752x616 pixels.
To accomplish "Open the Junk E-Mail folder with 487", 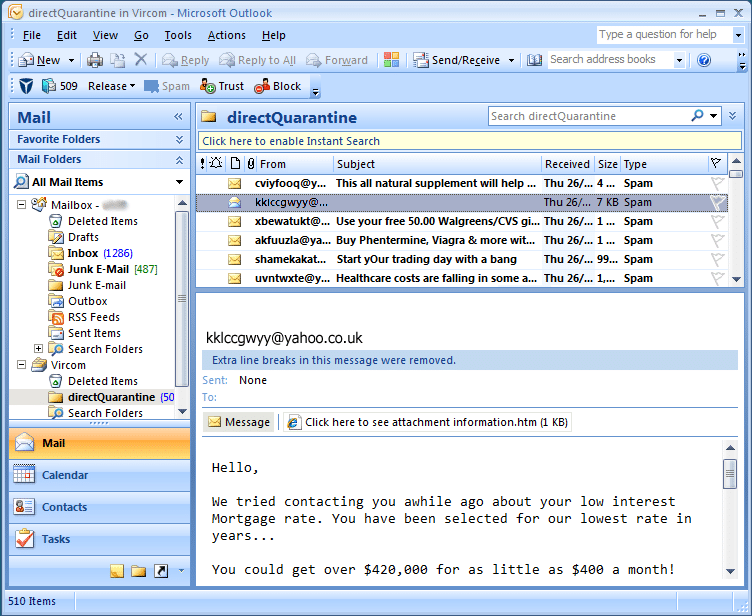I will [103, 269].
